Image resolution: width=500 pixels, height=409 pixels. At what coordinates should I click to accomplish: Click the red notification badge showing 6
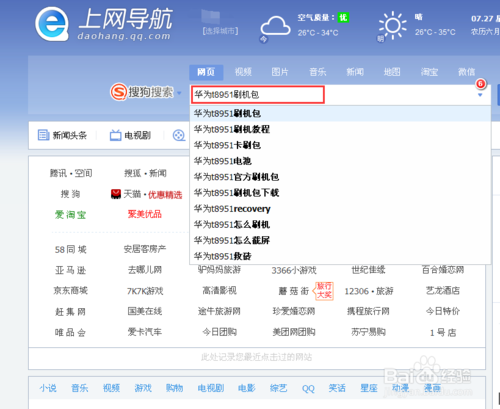click(480, 83)
